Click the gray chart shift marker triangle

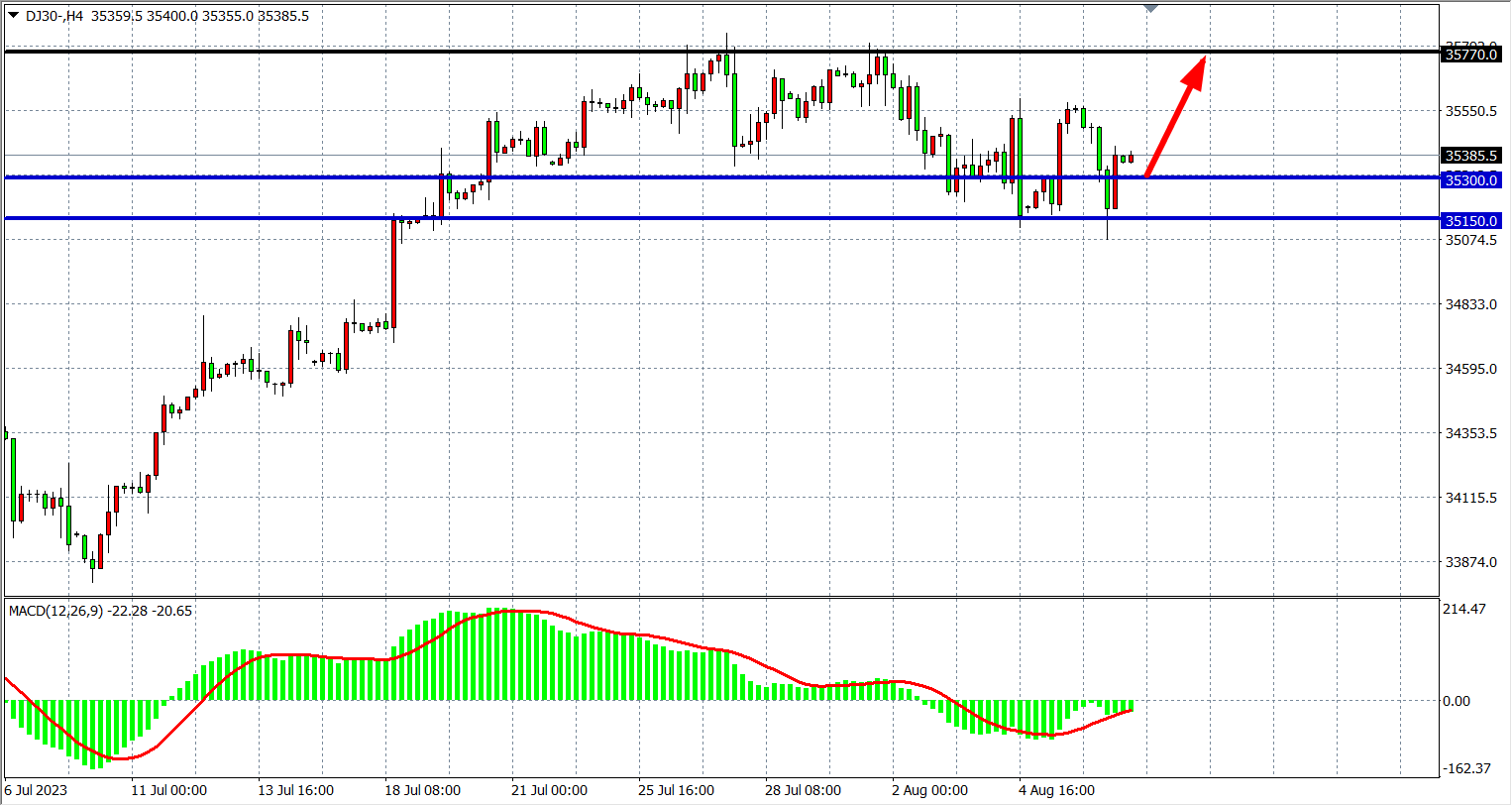click(x=1150, y=8)
